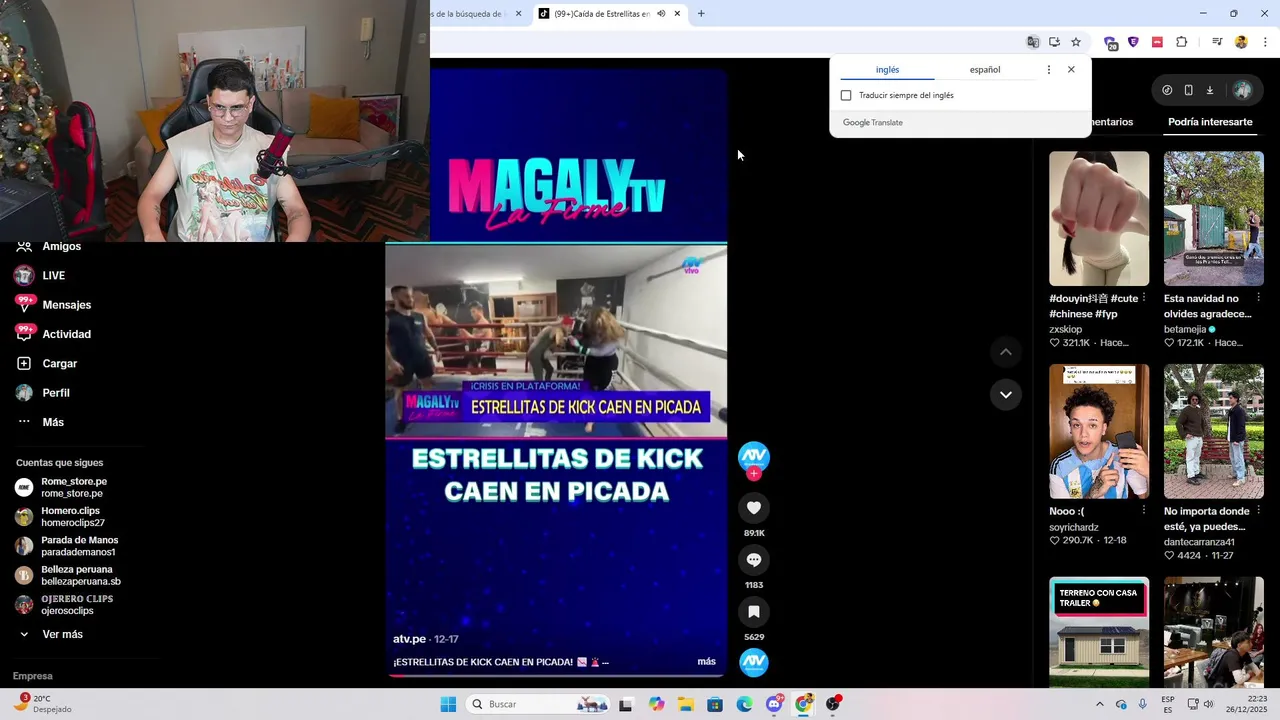Close the Google Translate popup
Viewport: 1280px width, 720px height.
1071,70
